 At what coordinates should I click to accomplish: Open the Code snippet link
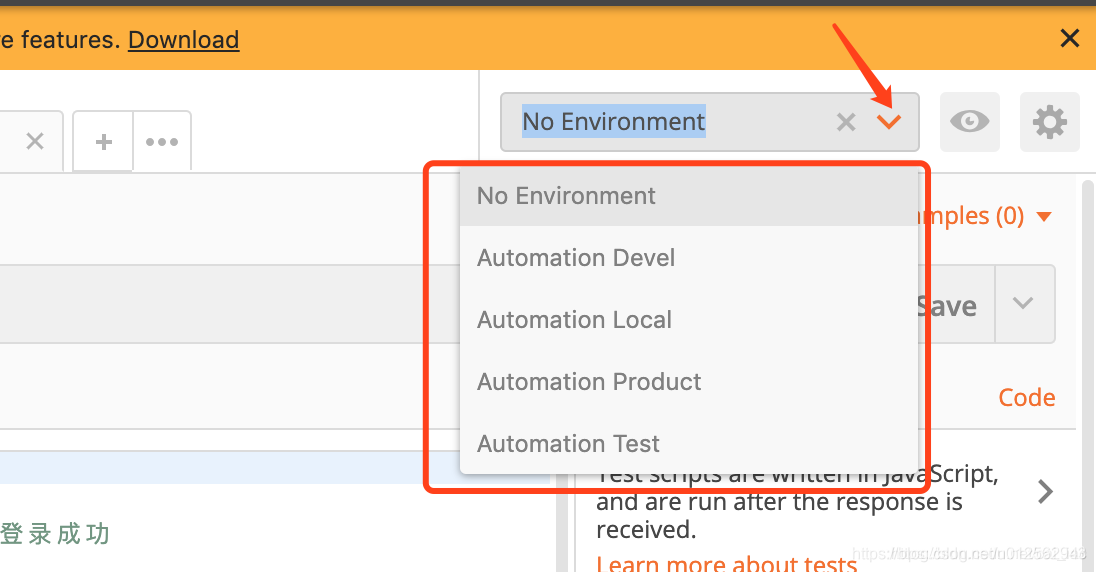coord(1026,397)
